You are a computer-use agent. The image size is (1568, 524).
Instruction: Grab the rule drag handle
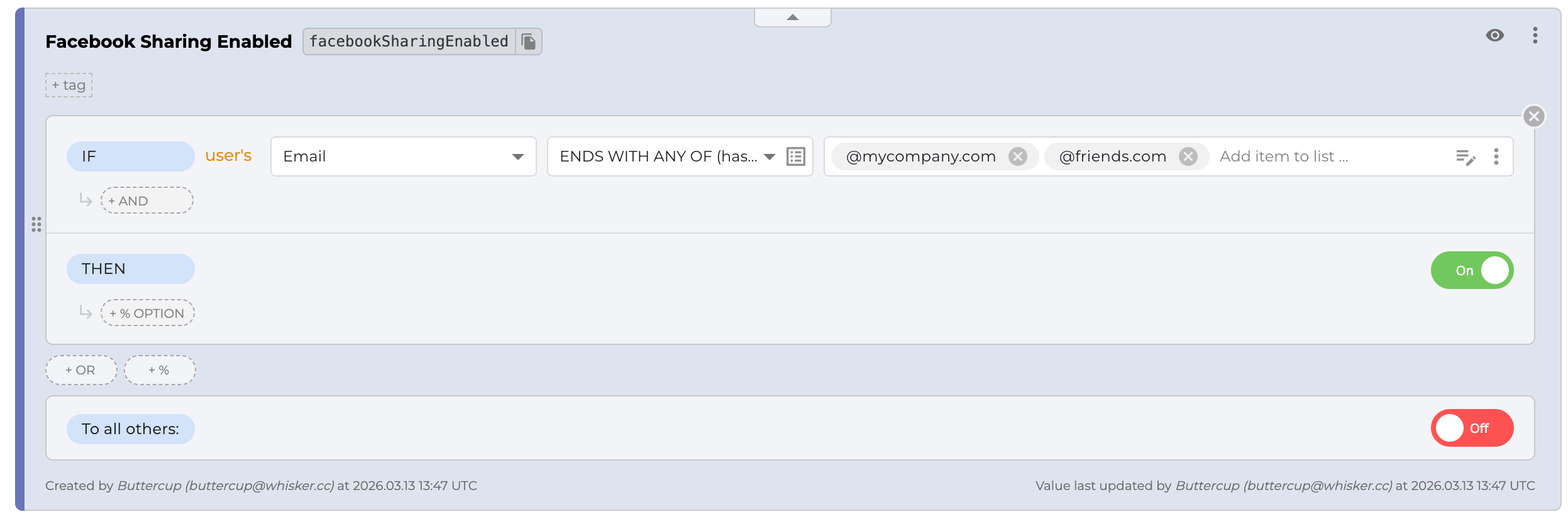click(36, 224)
